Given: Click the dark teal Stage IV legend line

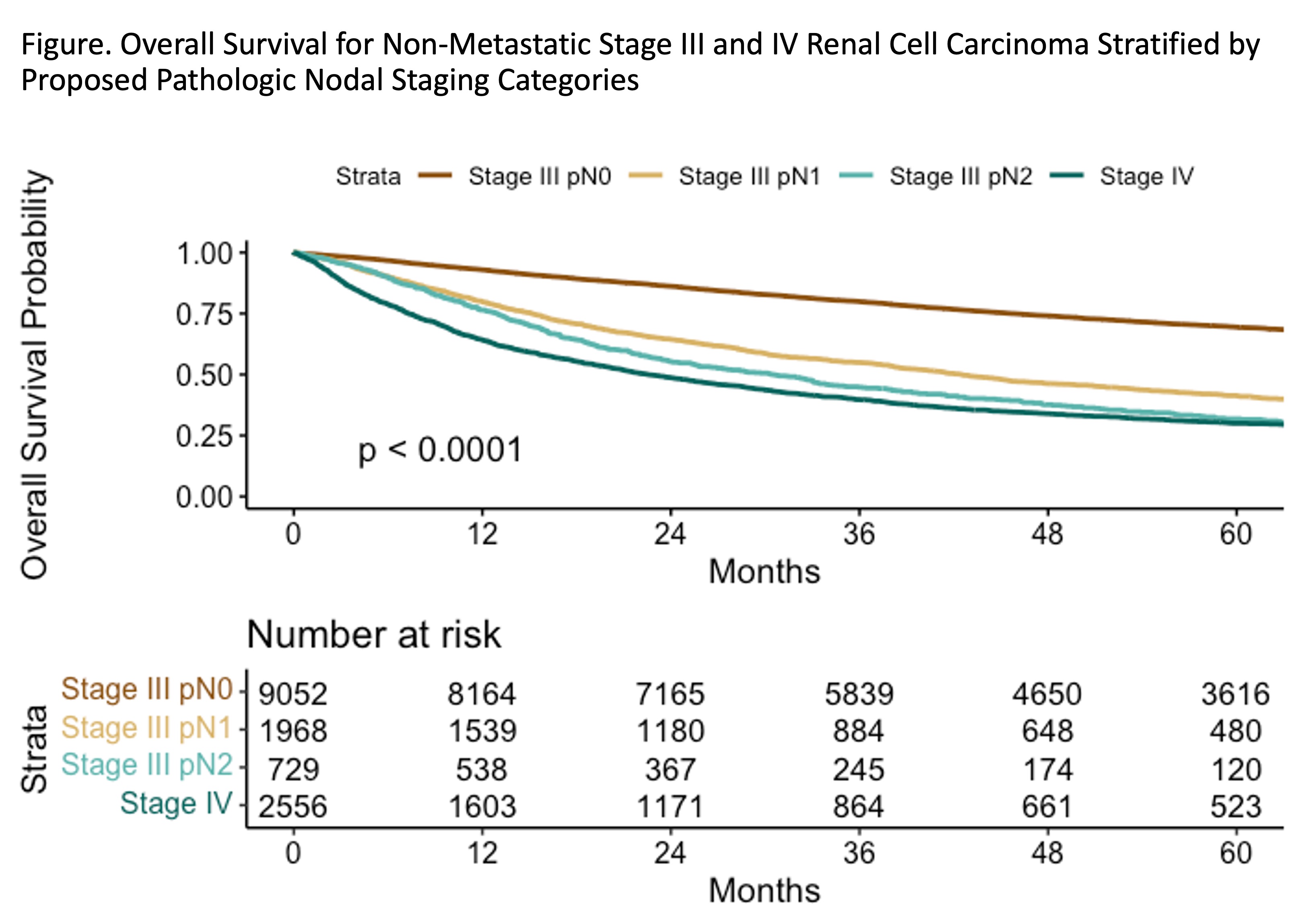Looking at the screenshot, I should 1066,175.
